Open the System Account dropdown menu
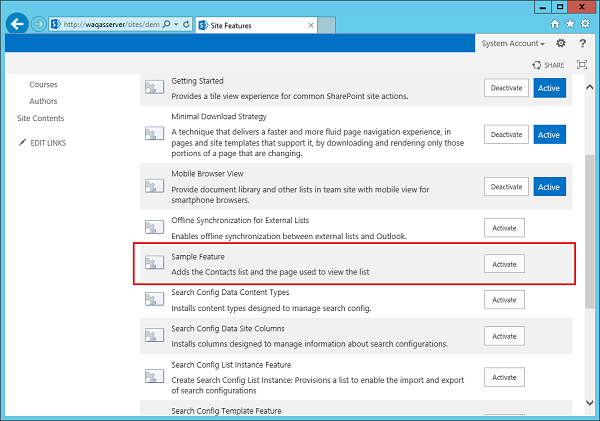Viewport: 600px width, 421px height. [x=512, y=44]
